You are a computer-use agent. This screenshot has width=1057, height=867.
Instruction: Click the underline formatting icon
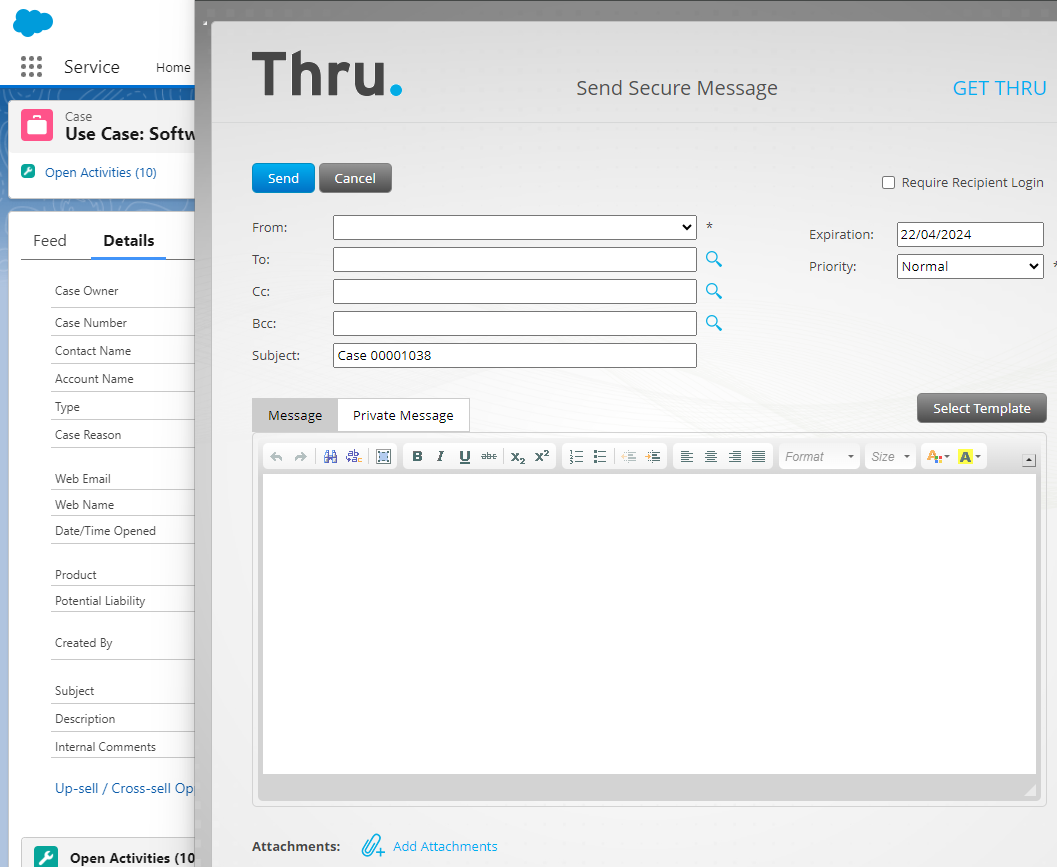click(x=464, y=457)
